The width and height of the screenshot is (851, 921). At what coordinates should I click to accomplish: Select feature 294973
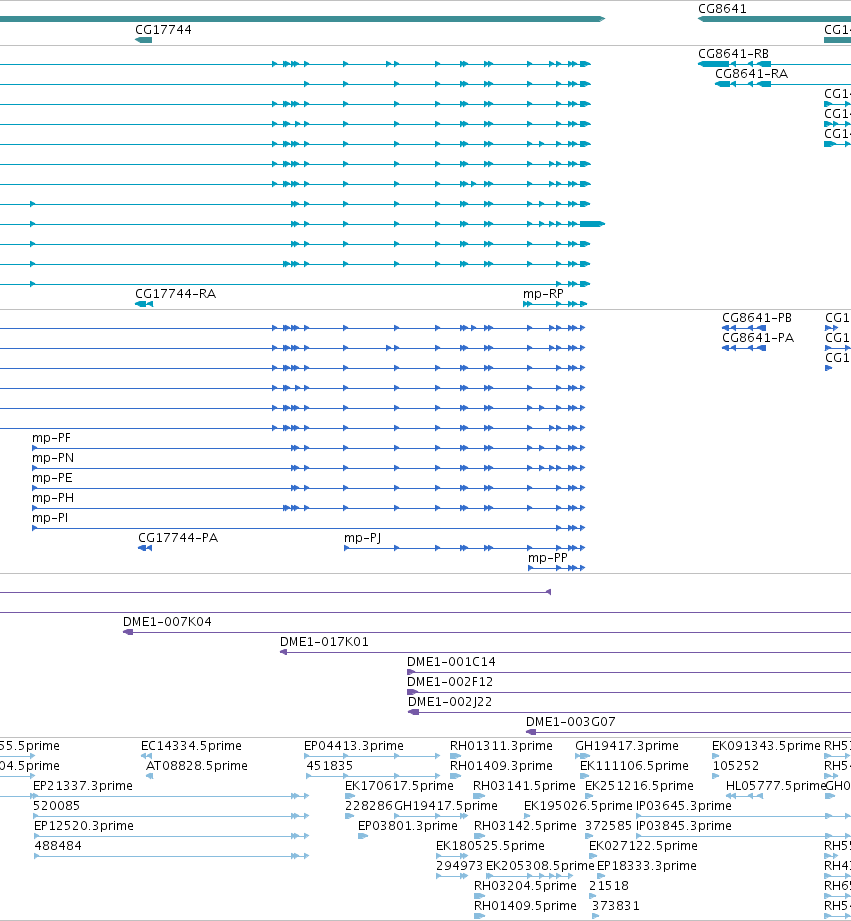(x=459, y=866)
